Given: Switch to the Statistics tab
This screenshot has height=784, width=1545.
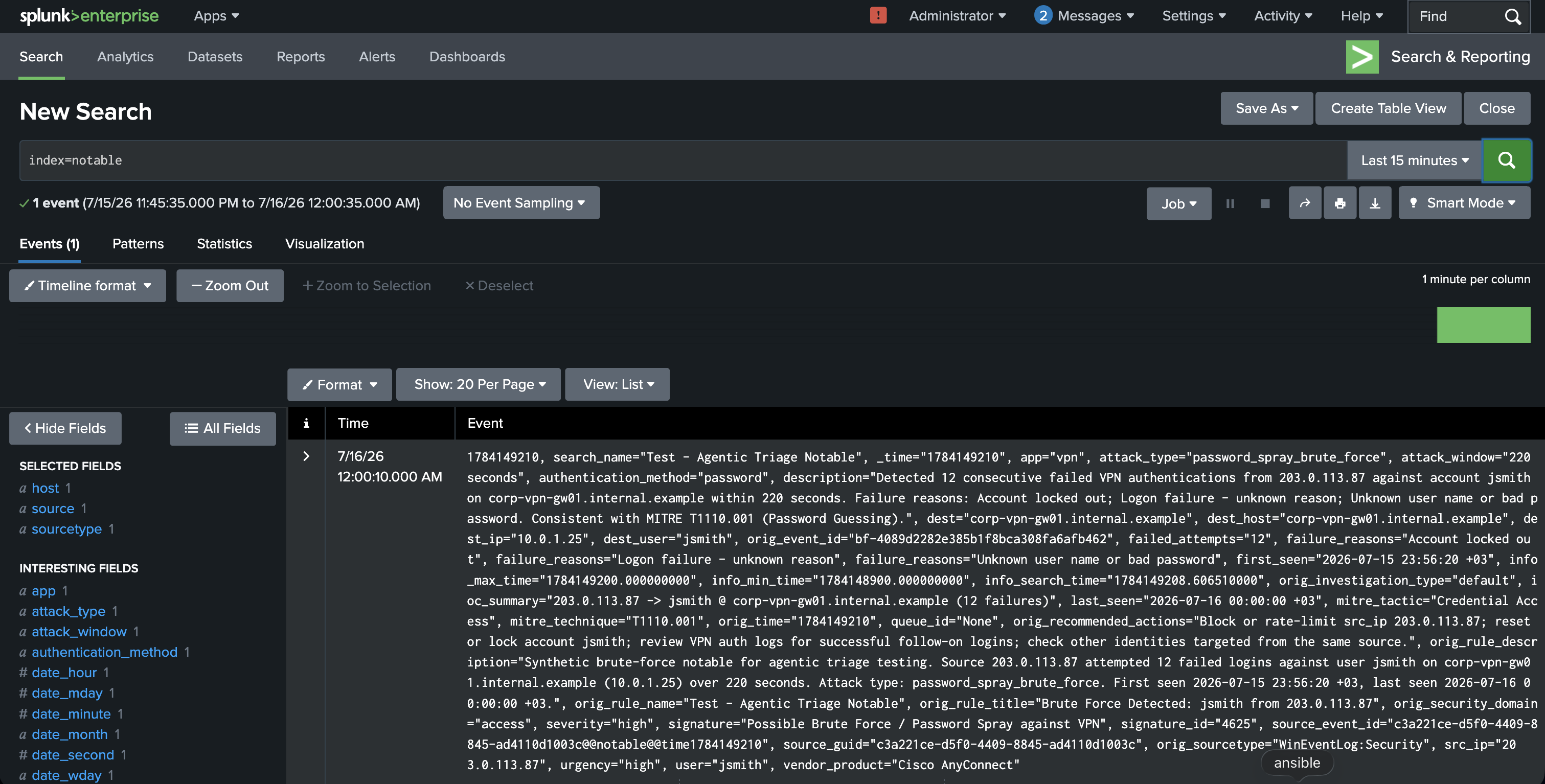Looking at the screenshot, I should tap(224, 243).
